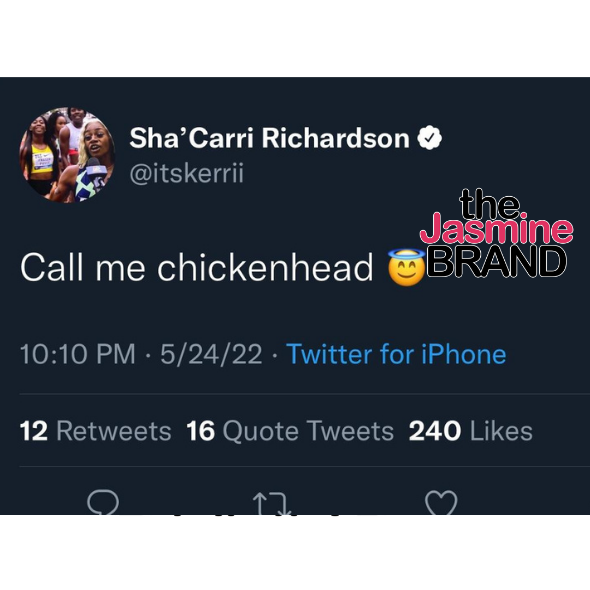Viewport: 590px width, 590px height.
Task: Click the divider line above the retweet counts
Action: click(x=304, y=394)
